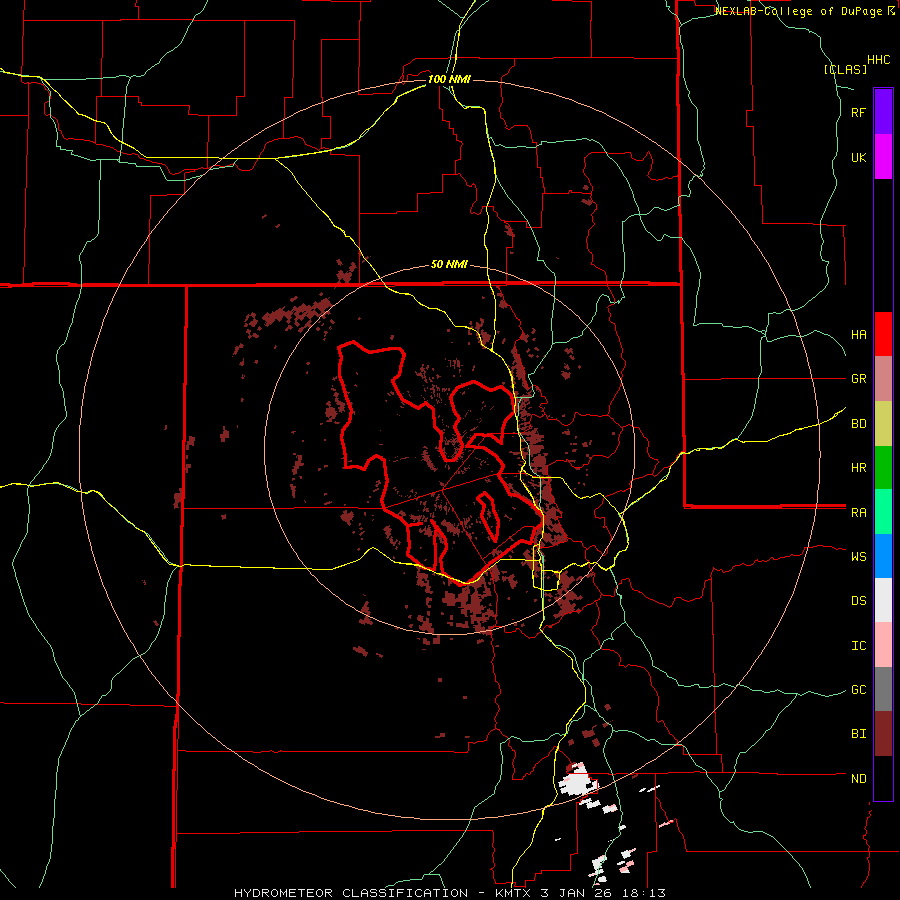The width and height of the screenshot is (900, 900).
Task: Click the 'WS' legend label
Action: 858,557
